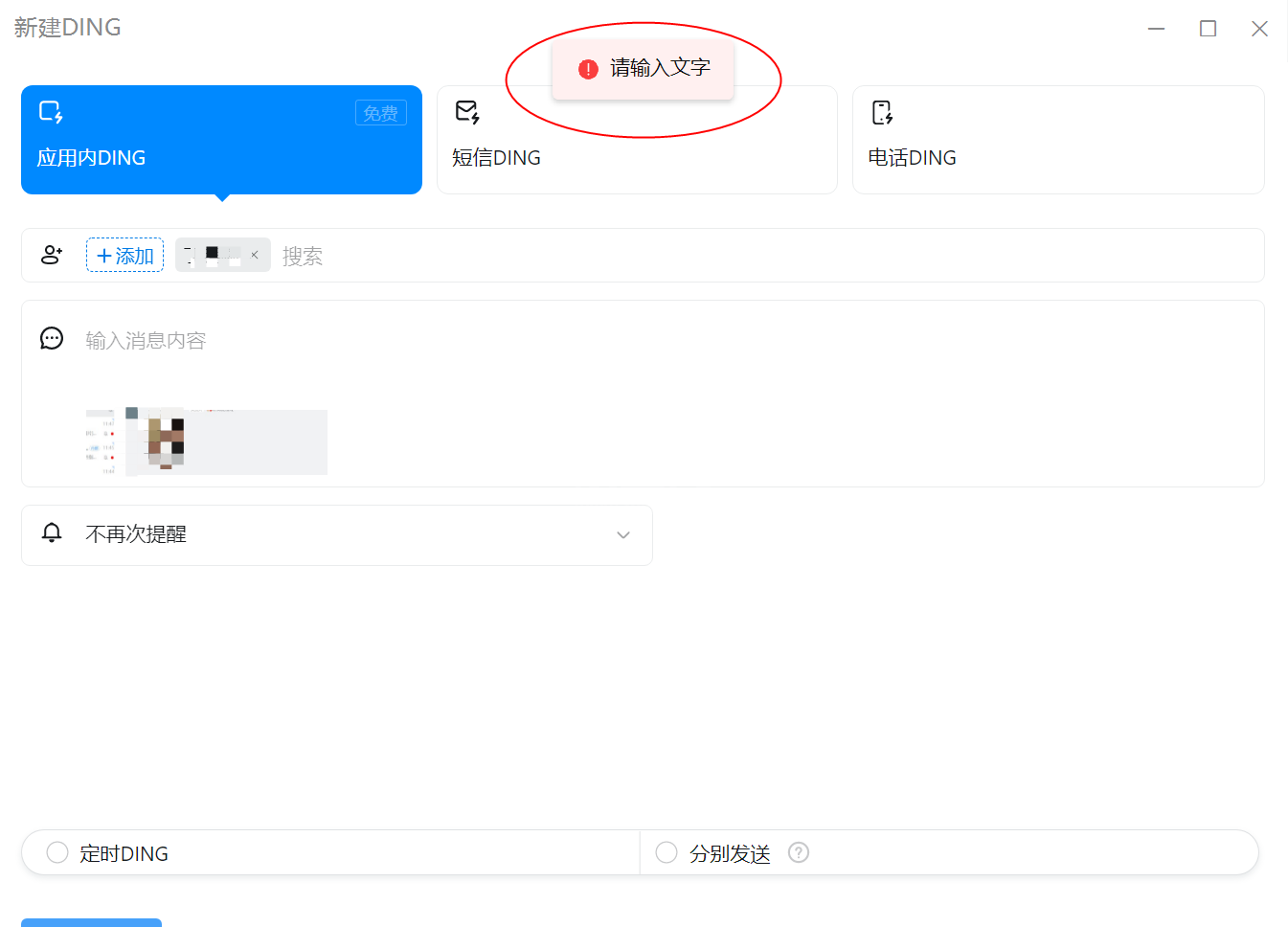The image size is (1288, 927).
Task: Click the blue send button at bottom
Action: [x=91, y=922]
